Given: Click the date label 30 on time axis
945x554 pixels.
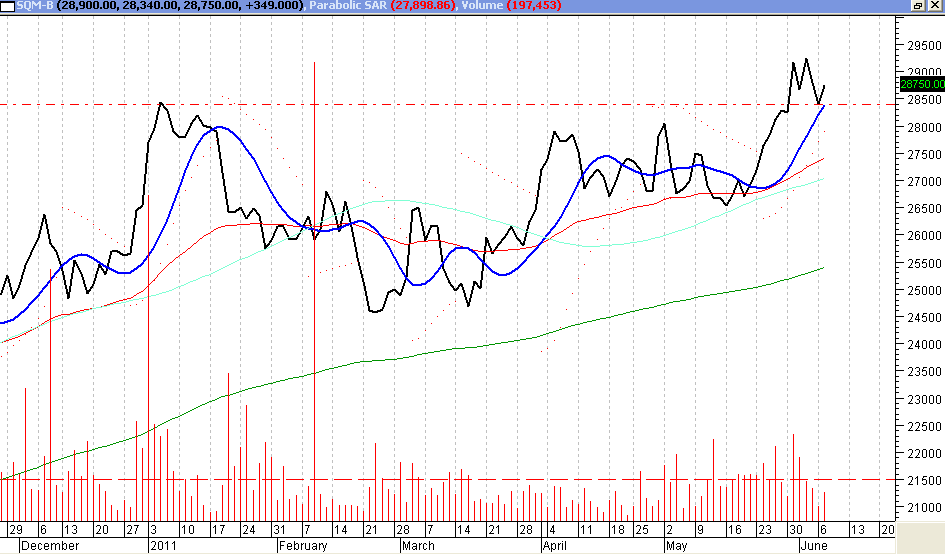Looking at the screenshot, I should click(796, 530).
